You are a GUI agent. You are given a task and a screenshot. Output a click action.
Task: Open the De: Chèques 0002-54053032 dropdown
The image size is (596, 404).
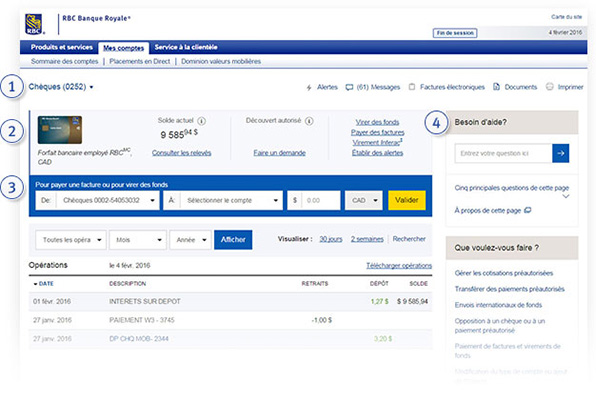(97, 200)
